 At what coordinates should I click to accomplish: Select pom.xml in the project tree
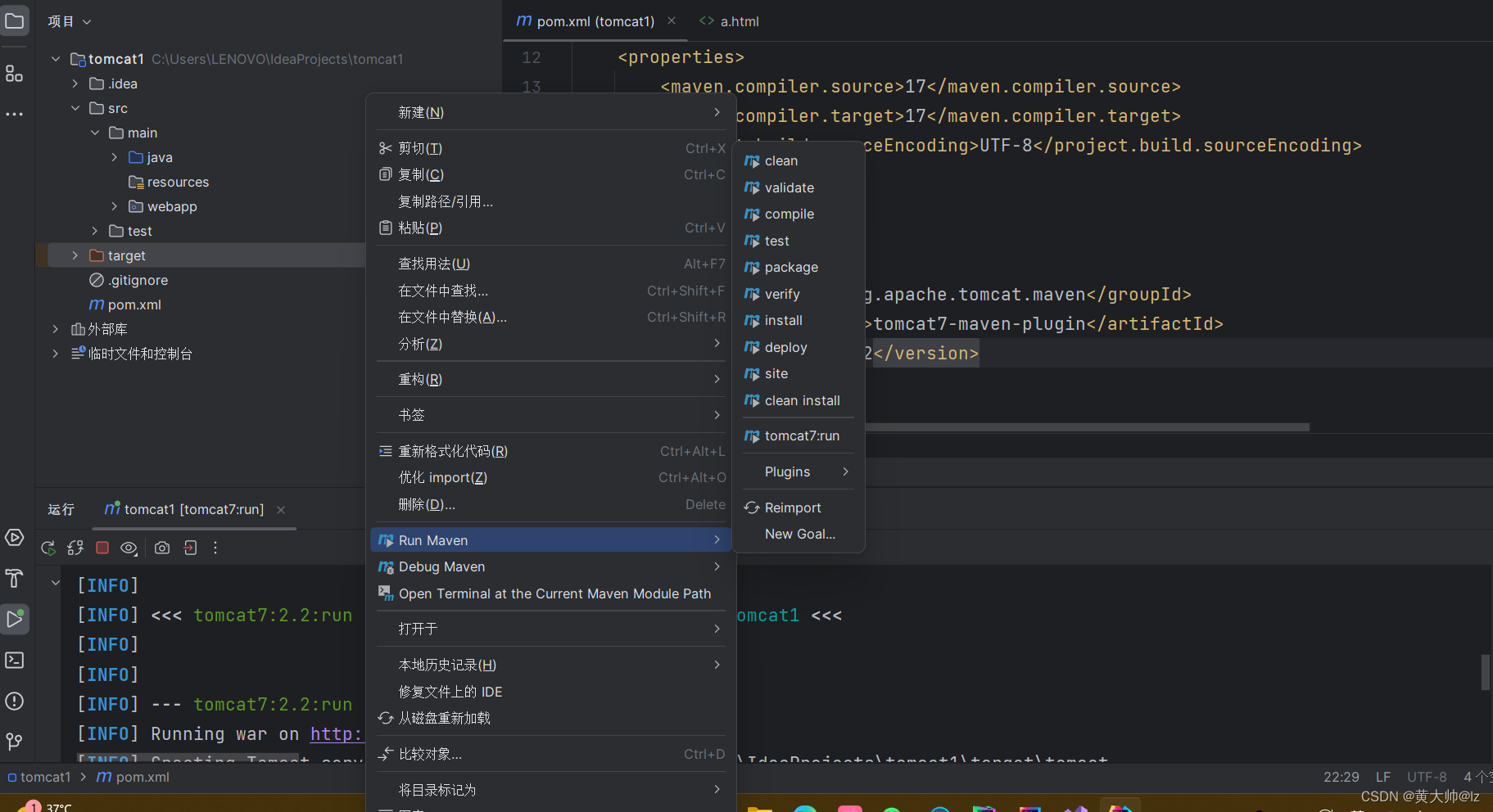(x=125, y=304)
